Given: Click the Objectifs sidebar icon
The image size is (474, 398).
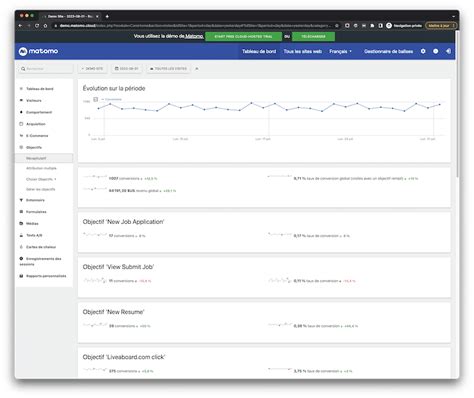Looking at the screenshot, I should tap(21, 147).
